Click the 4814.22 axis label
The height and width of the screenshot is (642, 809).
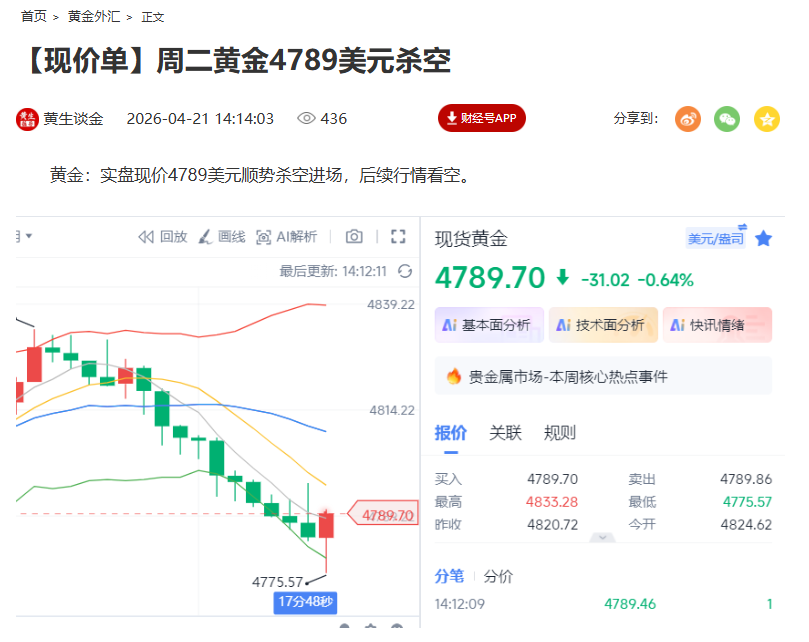tap(392, 410)
